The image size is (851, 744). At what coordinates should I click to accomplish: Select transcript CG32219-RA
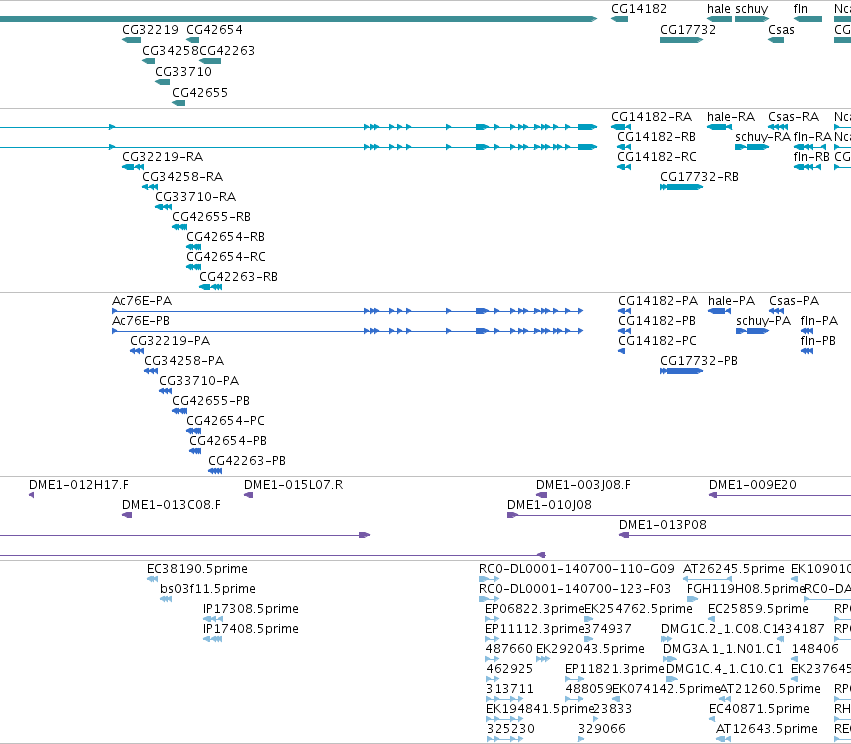tap(162, 157)
